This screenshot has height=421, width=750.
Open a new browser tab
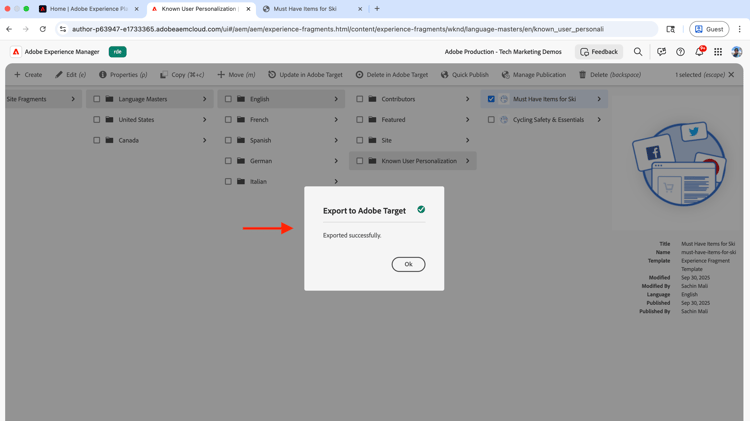point(377,9)
